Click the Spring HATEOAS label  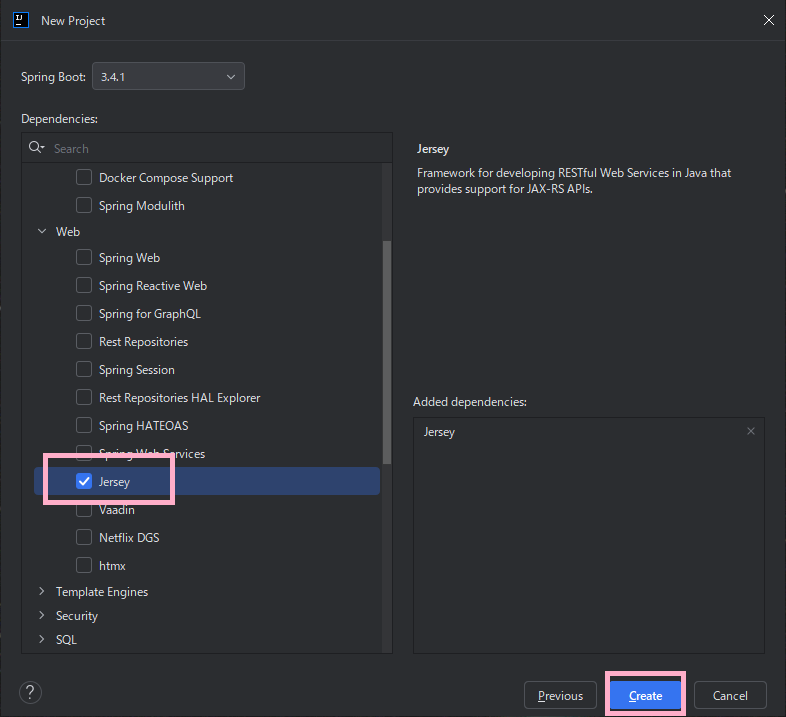tap(143, 426)
